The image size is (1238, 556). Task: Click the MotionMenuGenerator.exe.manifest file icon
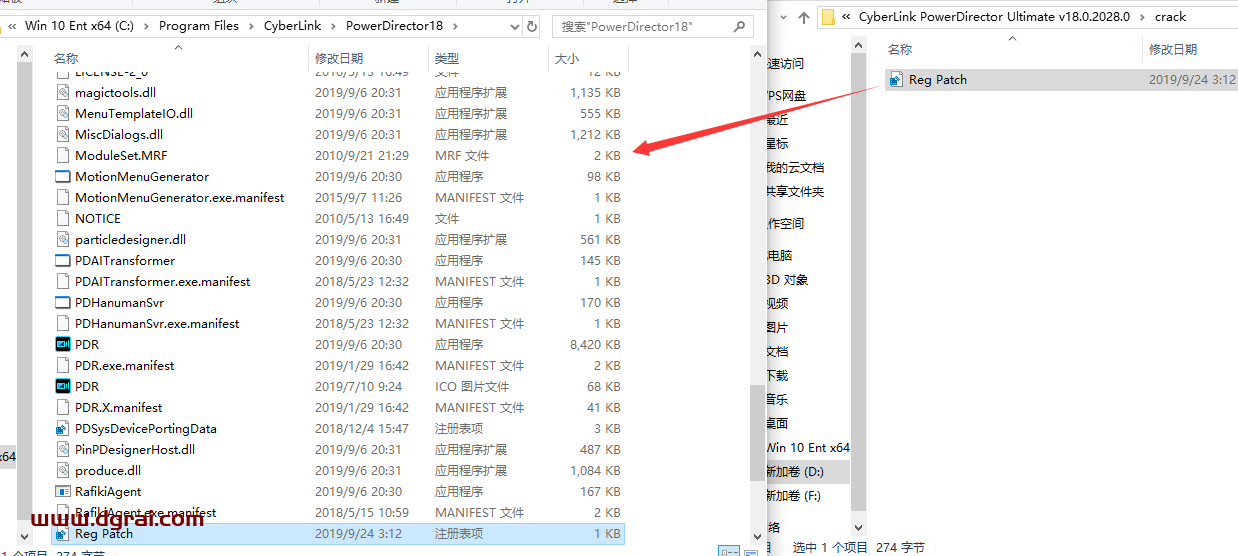(63, 197)
